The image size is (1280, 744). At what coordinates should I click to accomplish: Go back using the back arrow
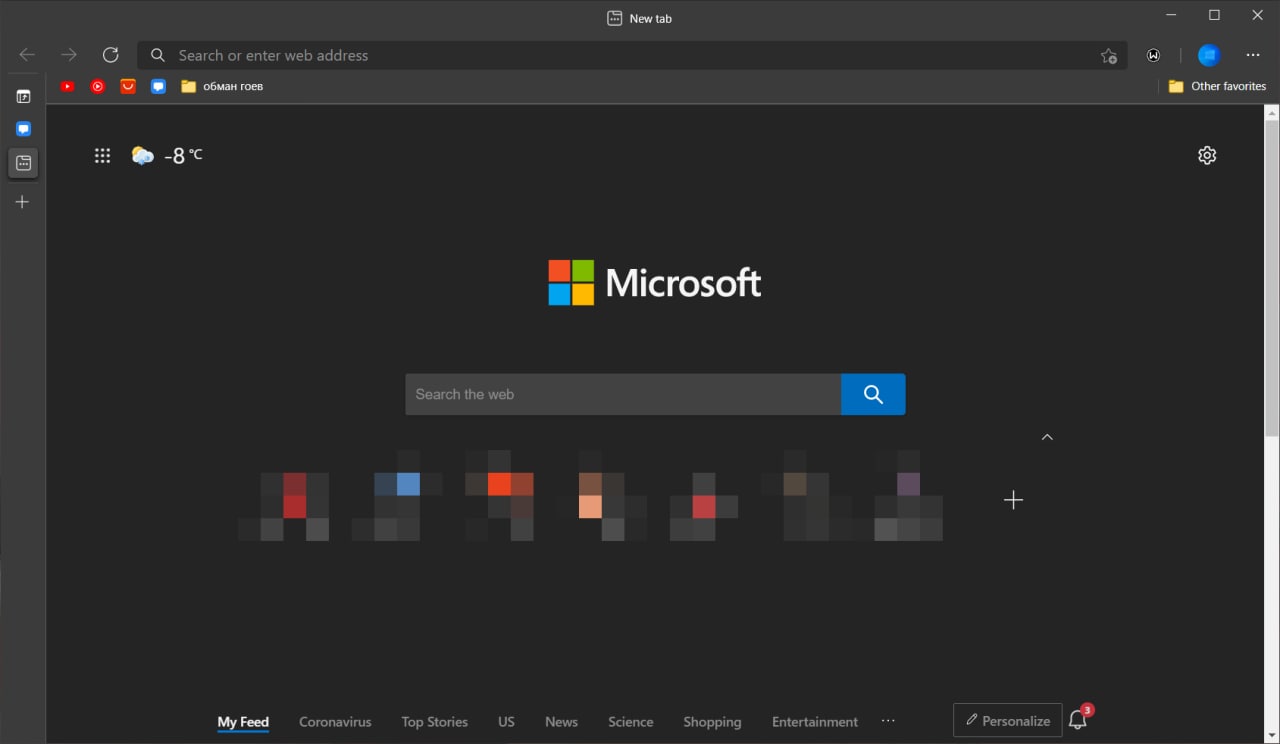[27, 55]
